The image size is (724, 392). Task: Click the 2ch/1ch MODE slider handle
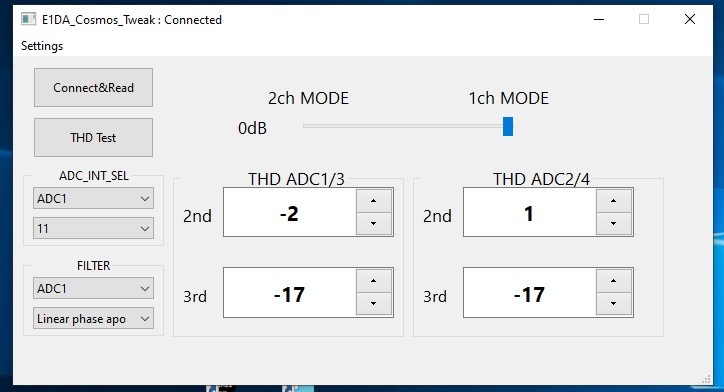(x=508, y=127)
